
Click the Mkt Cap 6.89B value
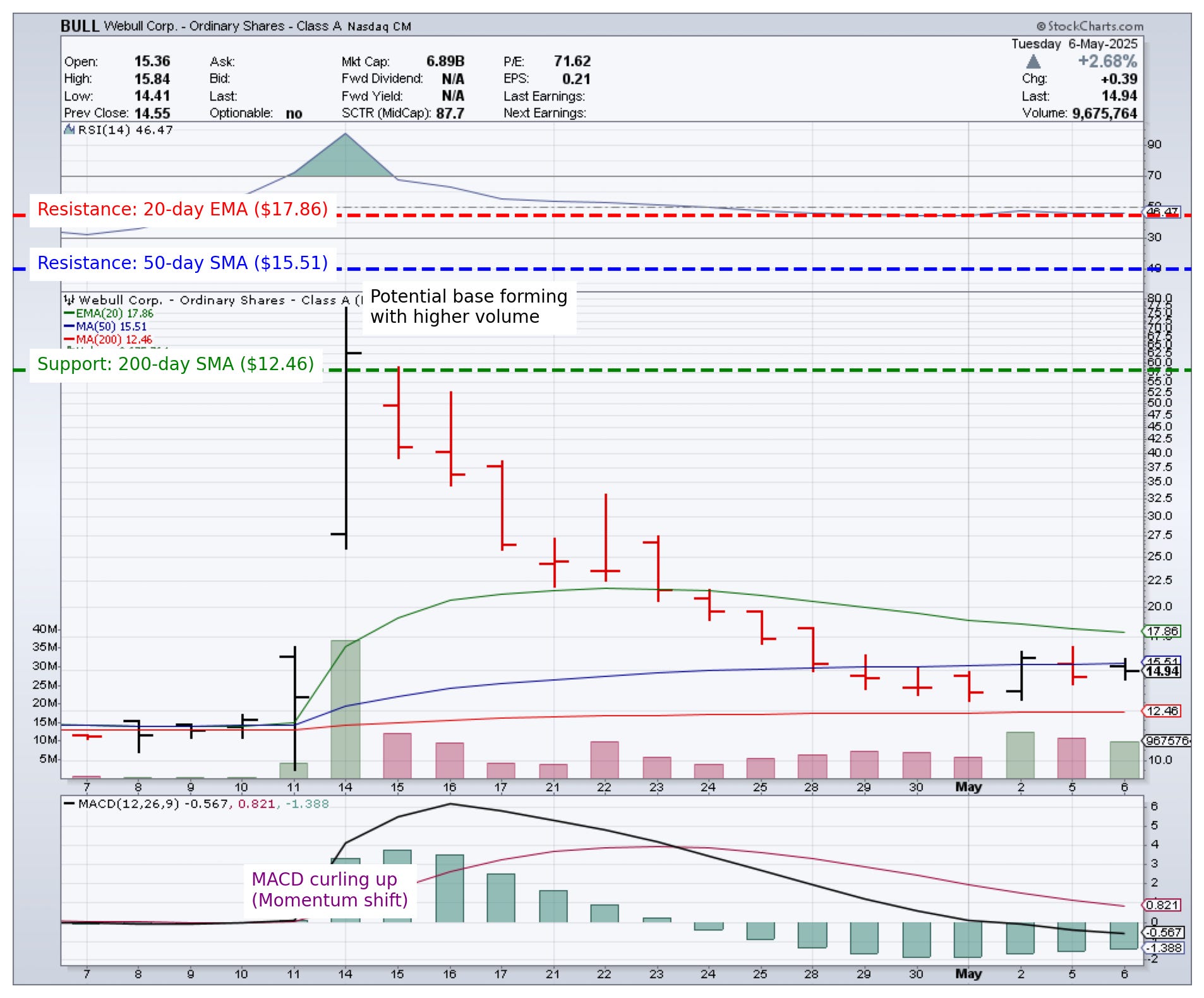445,61
